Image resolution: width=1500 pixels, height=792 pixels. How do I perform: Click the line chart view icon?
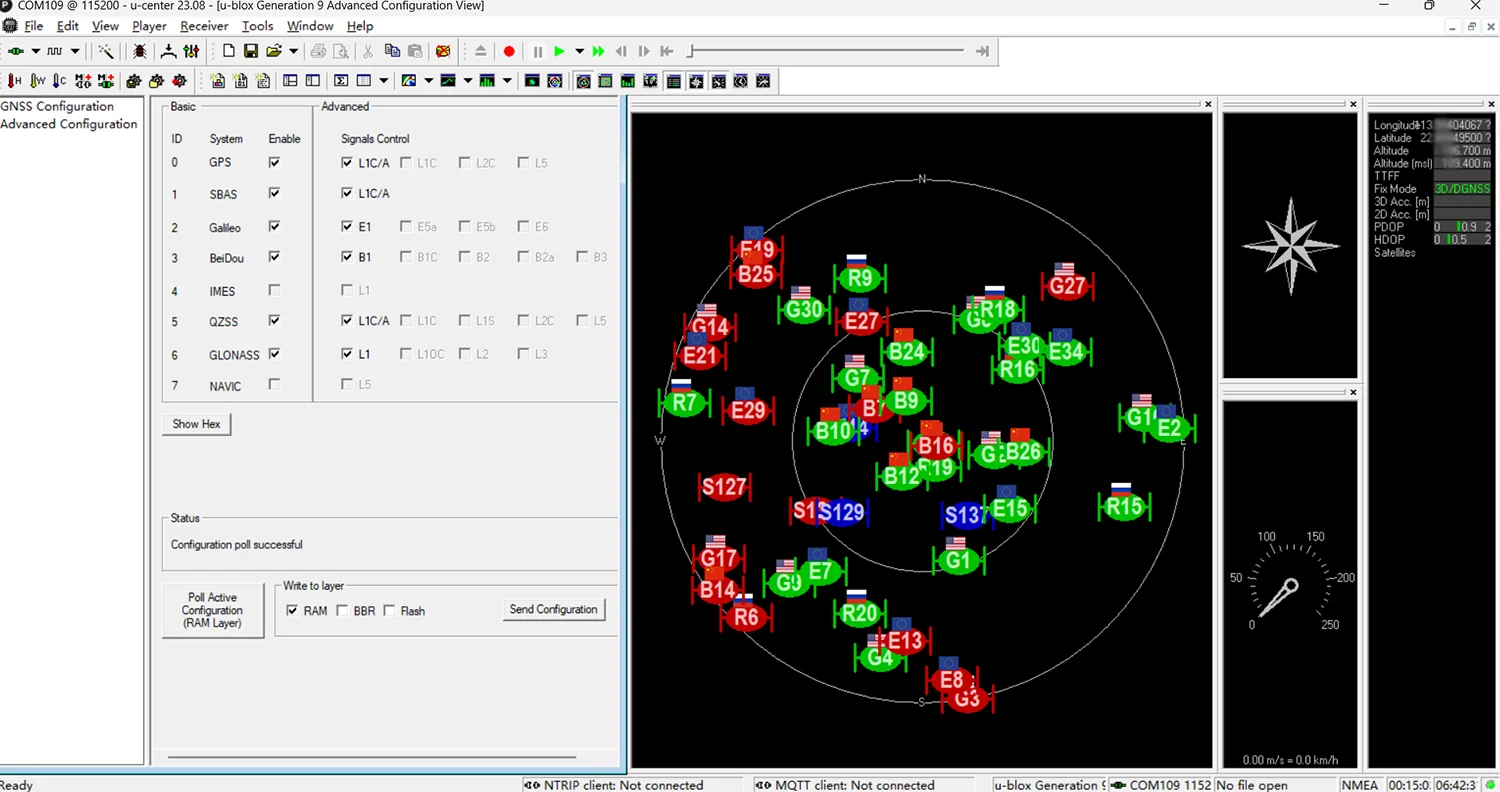[x=447, y=81]
